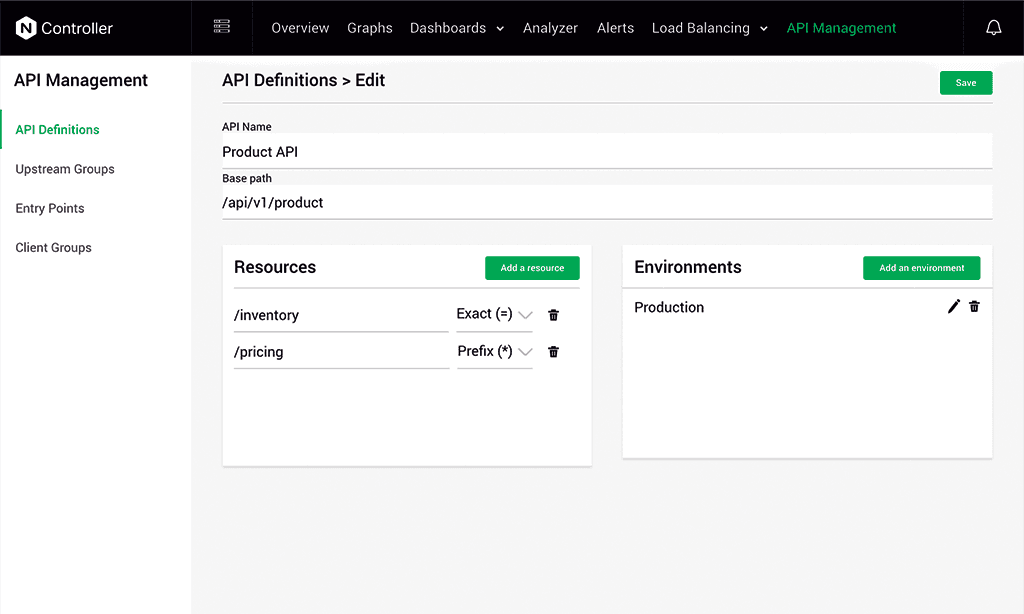Open the server stack menu icon
Image resolution: width=1024 pixels, height=614 pixels.
click(222, 27)
